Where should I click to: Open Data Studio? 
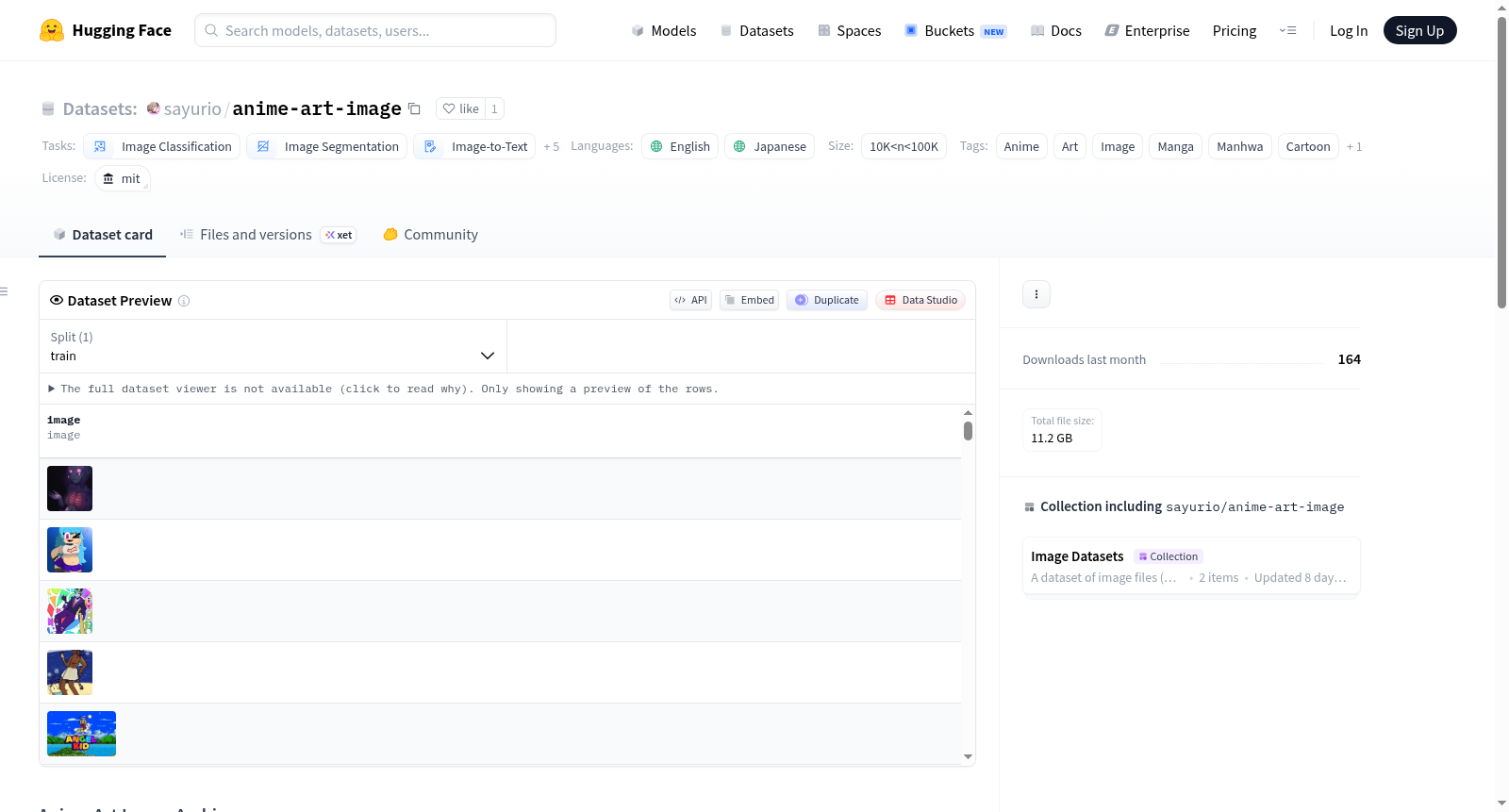click(920, 300)
